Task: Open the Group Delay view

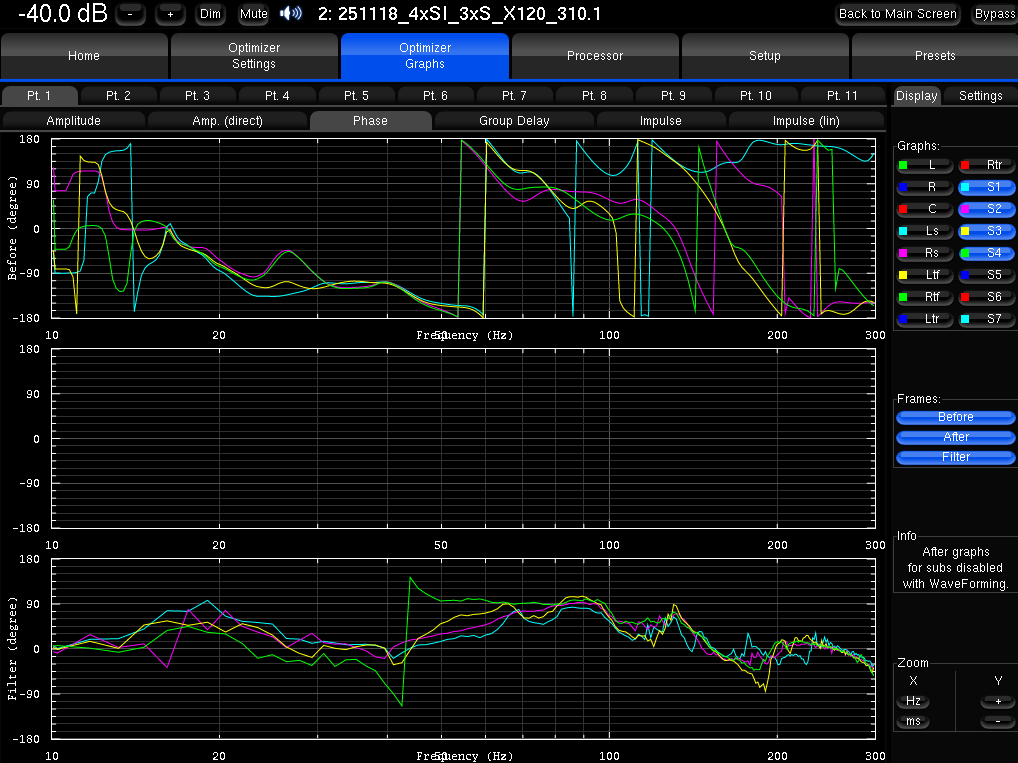Action: tap(513, 119)
